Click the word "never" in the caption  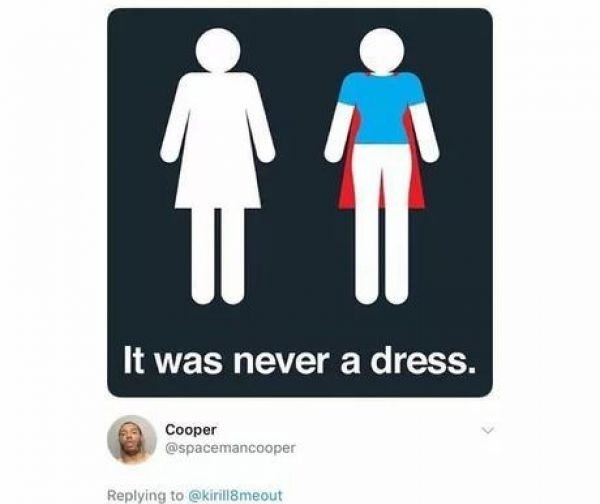[x=281, y=364]
